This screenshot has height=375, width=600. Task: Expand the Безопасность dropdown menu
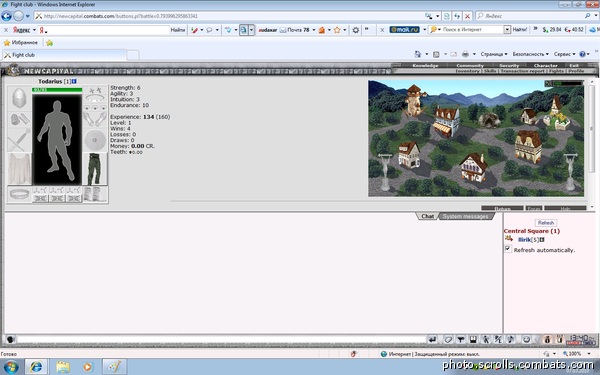[x=530, y=54]
